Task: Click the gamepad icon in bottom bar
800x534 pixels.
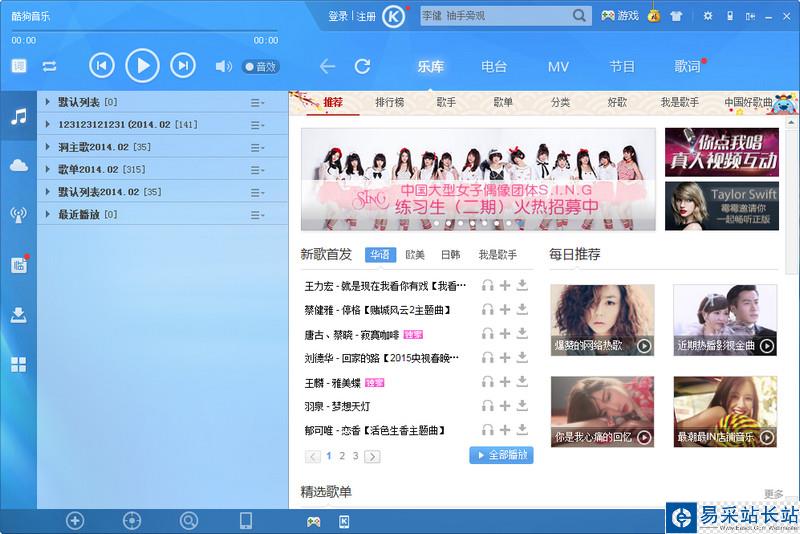Action: [x=313, y=522]
